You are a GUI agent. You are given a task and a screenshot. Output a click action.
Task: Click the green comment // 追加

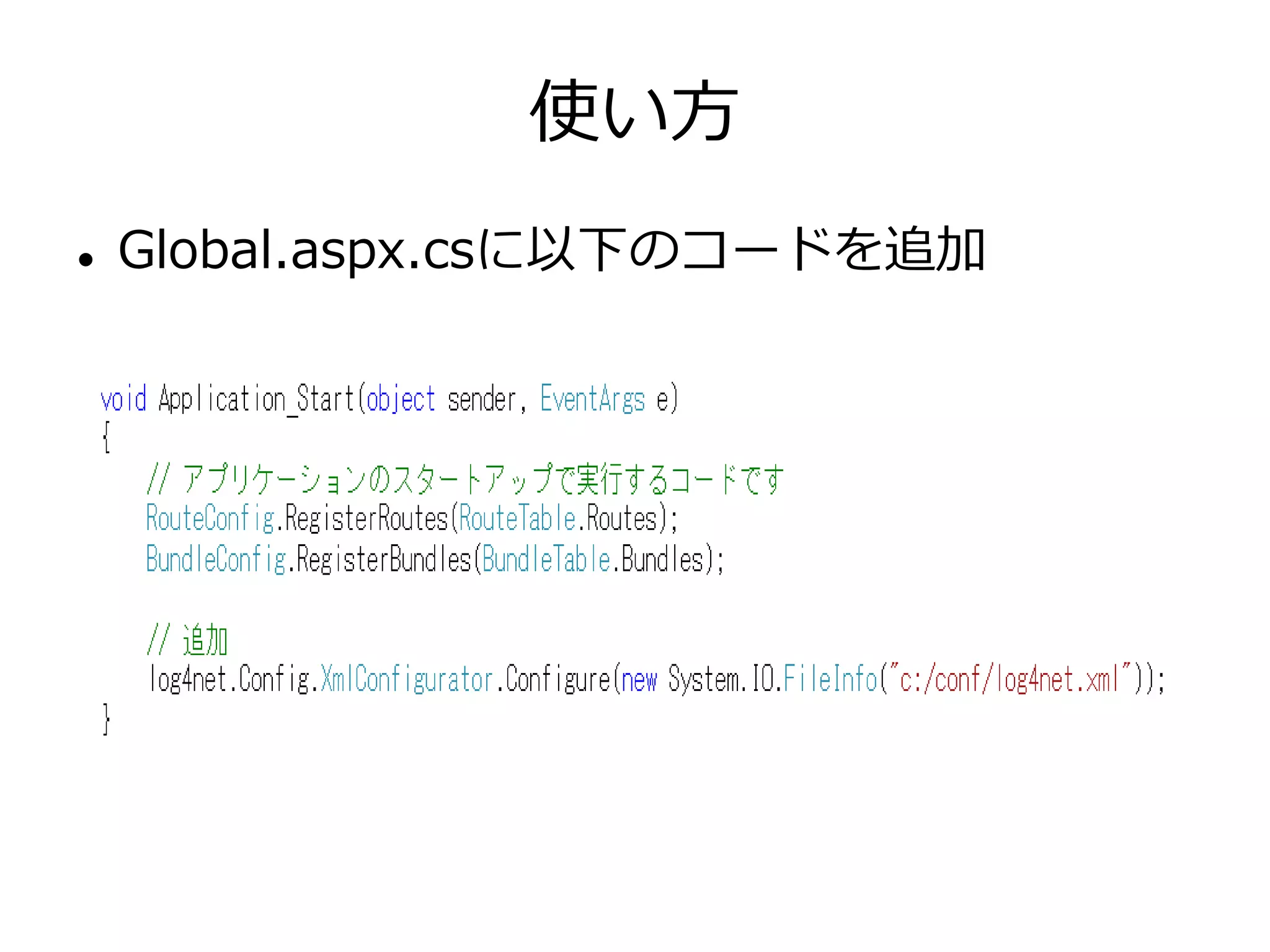pos(187,640)
